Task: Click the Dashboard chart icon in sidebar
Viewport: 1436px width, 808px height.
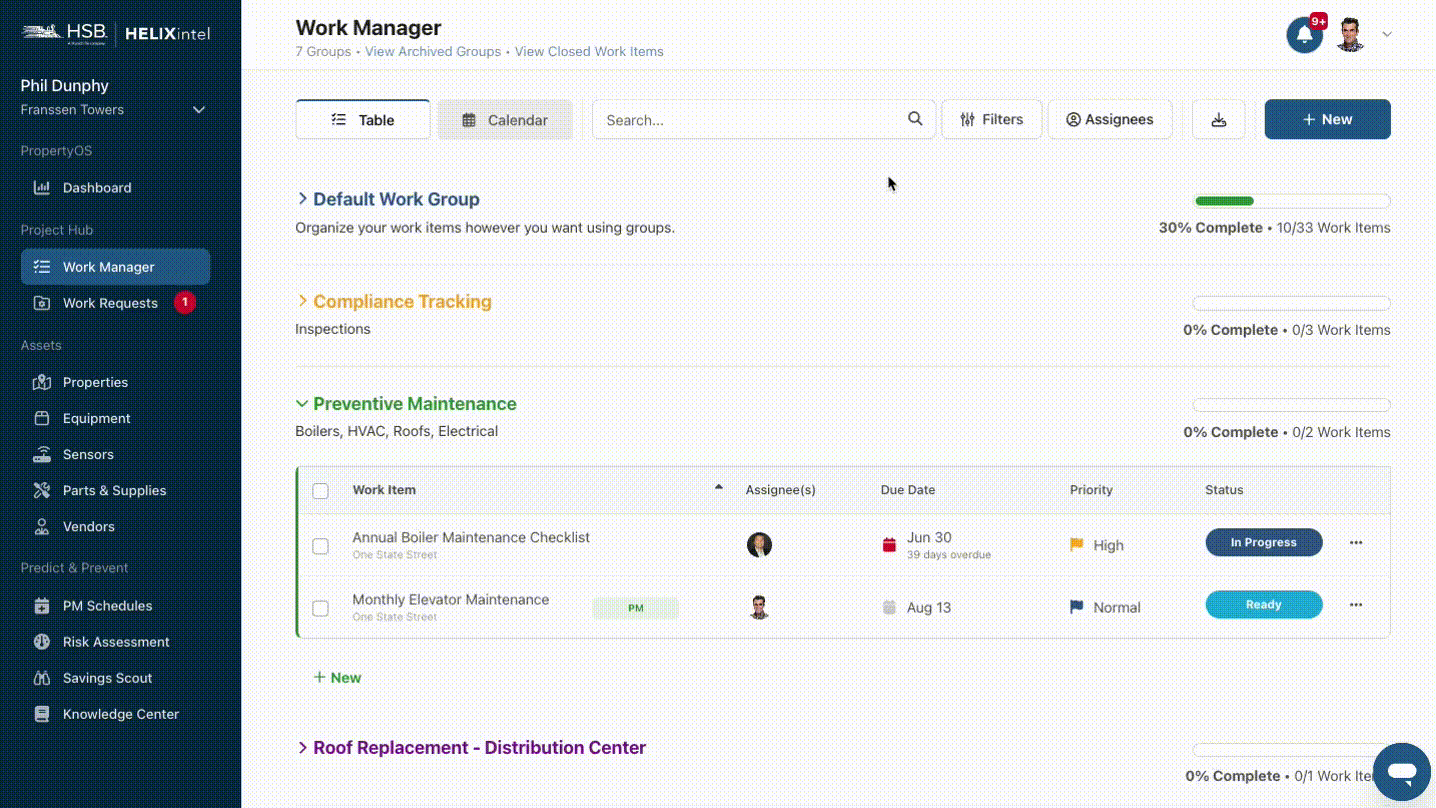Action: click(x=42, y=187)
